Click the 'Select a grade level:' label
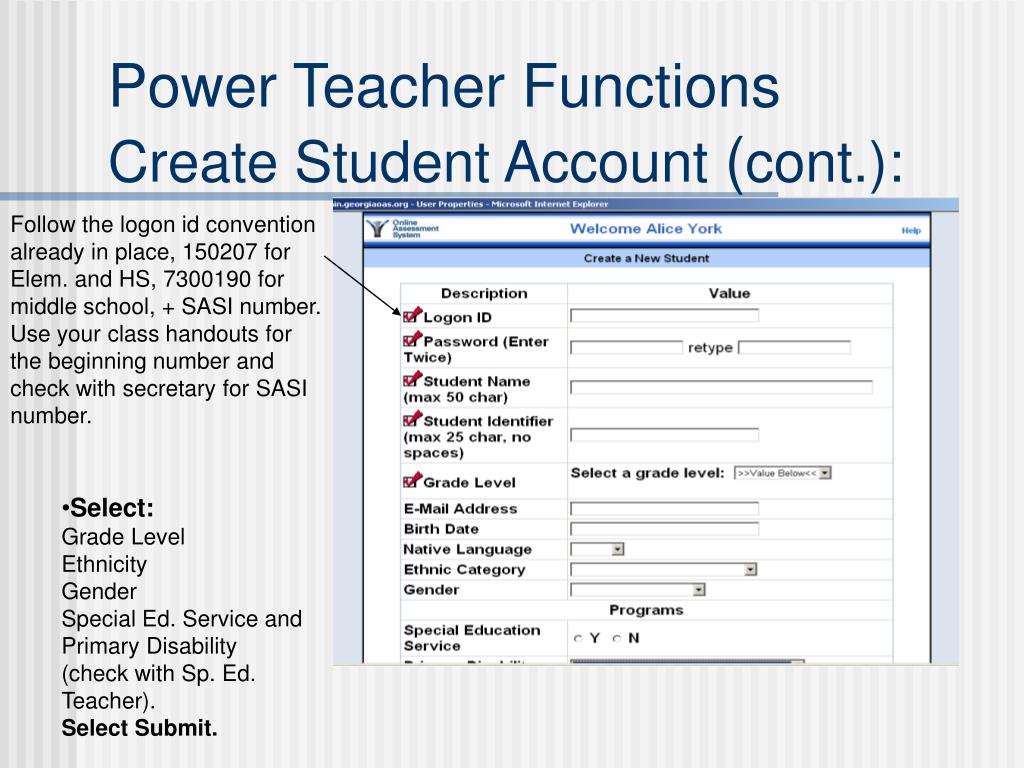Viewport: 1024px width, 768px height. (x=647, y=473)
